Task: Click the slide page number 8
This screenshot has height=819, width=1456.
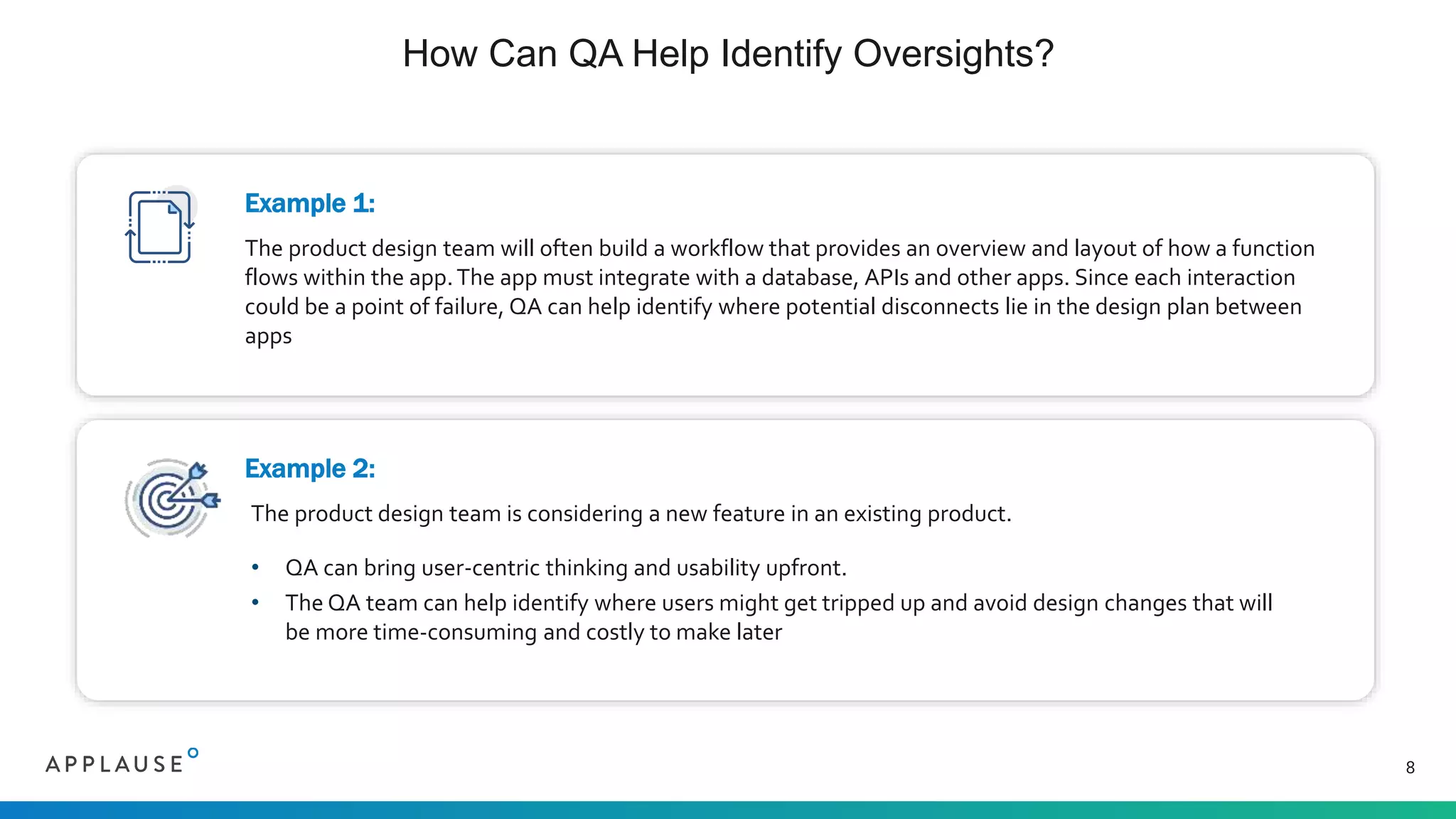Action: (x=1410, y=768)
